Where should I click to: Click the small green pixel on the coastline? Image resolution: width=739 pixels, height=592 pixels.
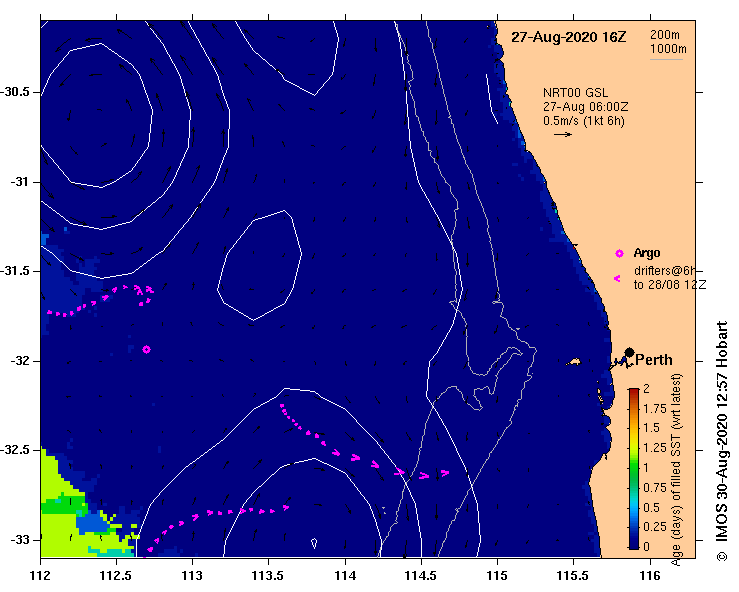click(556, 211)
